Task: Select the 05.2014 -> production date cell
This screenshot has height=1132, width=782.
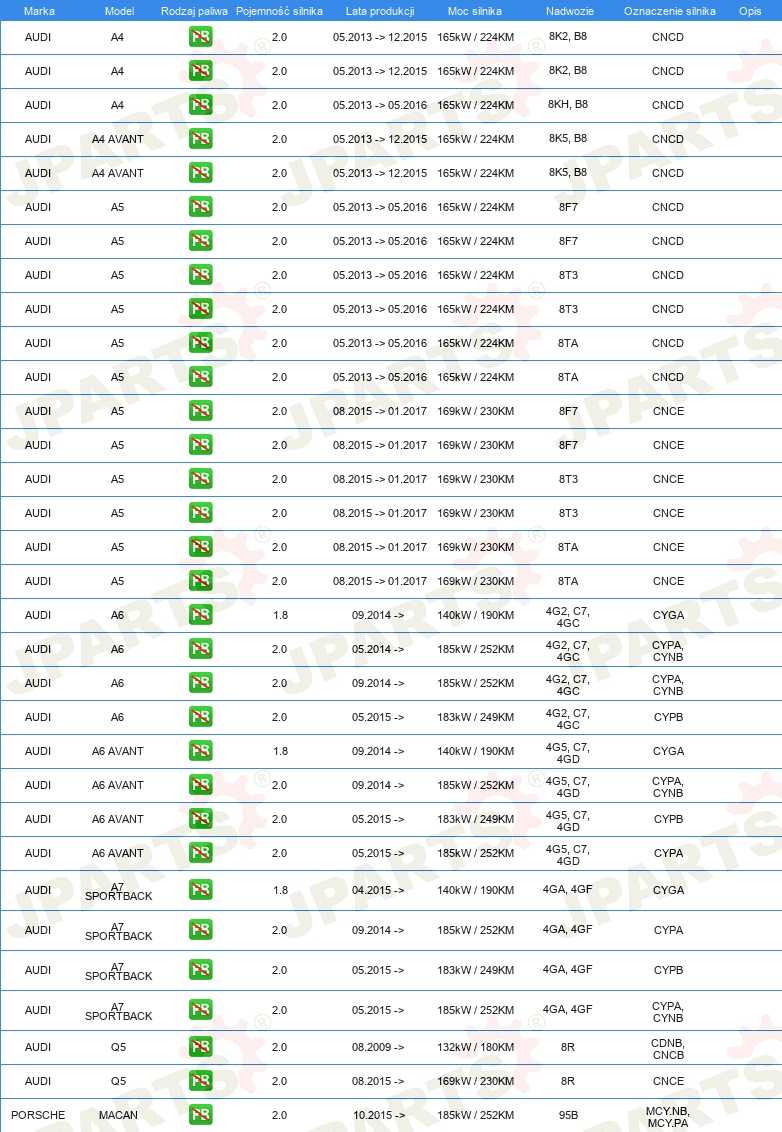Action: [378, 649]
